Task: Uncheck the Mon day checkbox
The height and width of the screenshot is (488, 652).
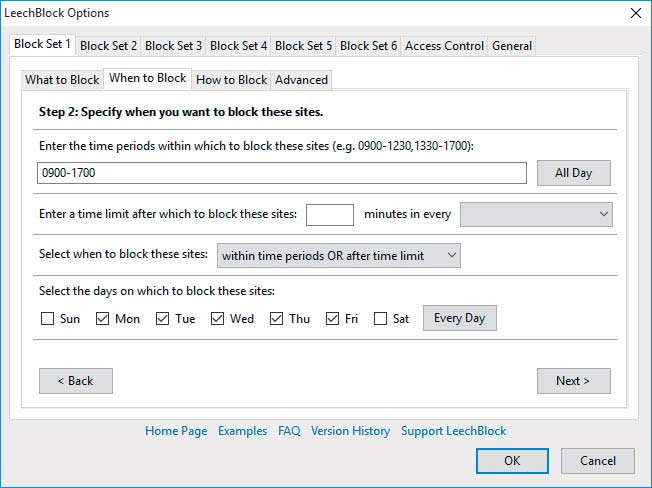Action: [x=102, y=319]
